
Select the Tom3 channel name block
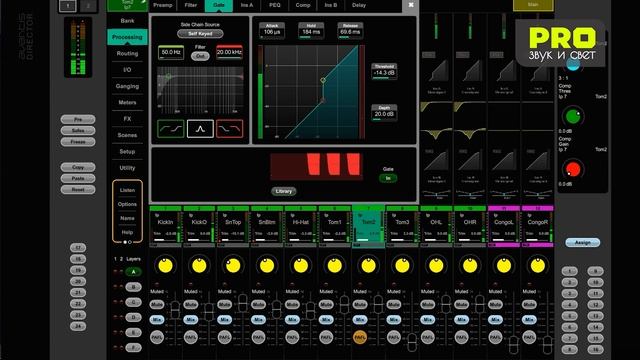(x=402, y=227)
